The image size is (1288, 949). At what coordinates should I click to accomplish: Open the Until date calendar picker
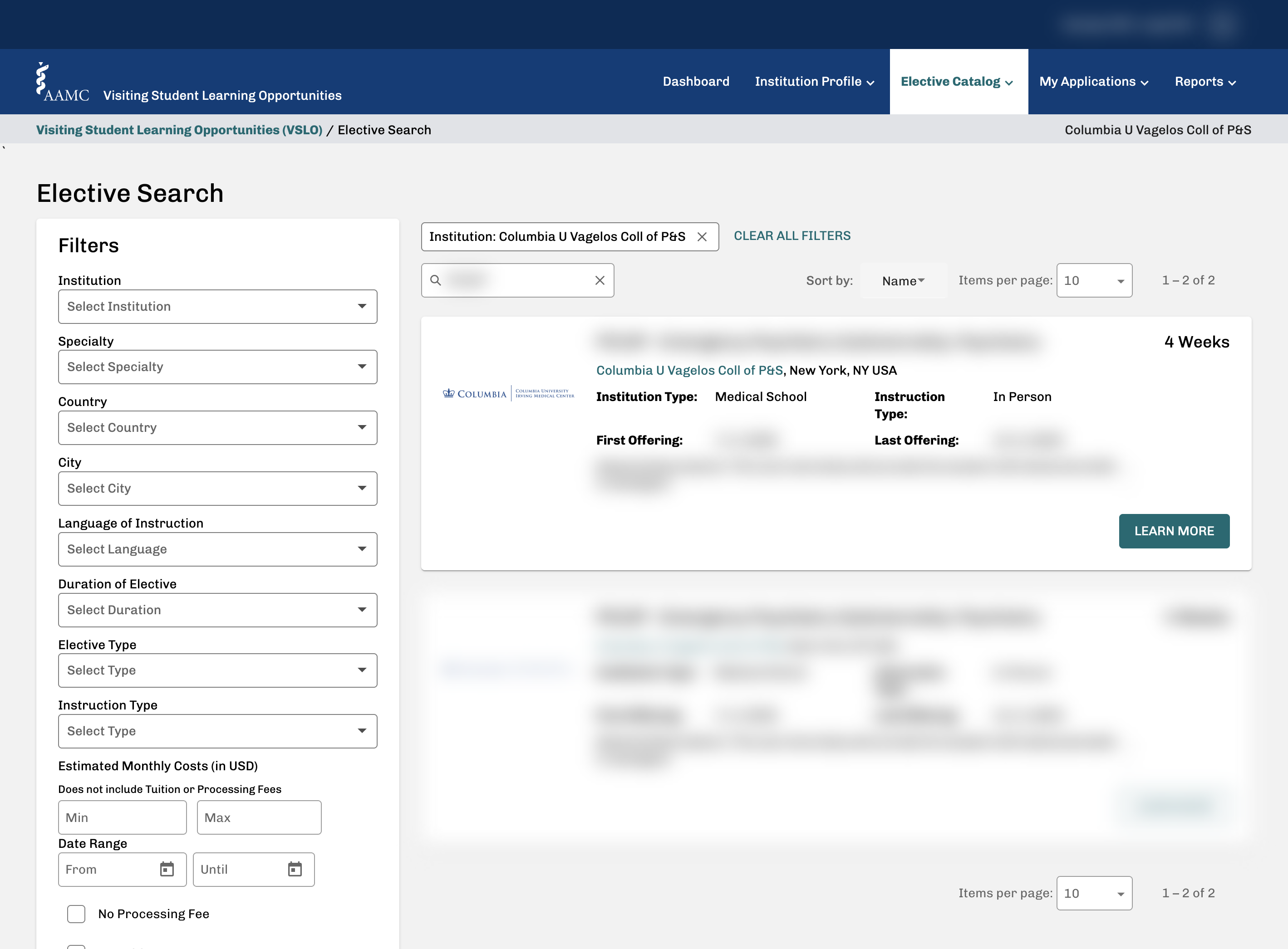click(x=295, y=869)
